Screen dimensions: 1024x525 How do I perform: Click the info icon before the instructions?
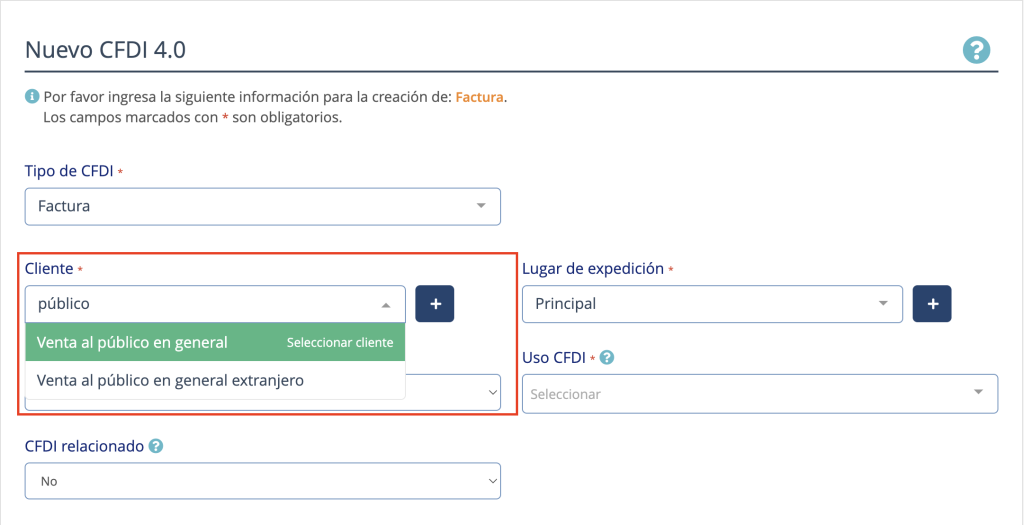click(x=32, y=98)
